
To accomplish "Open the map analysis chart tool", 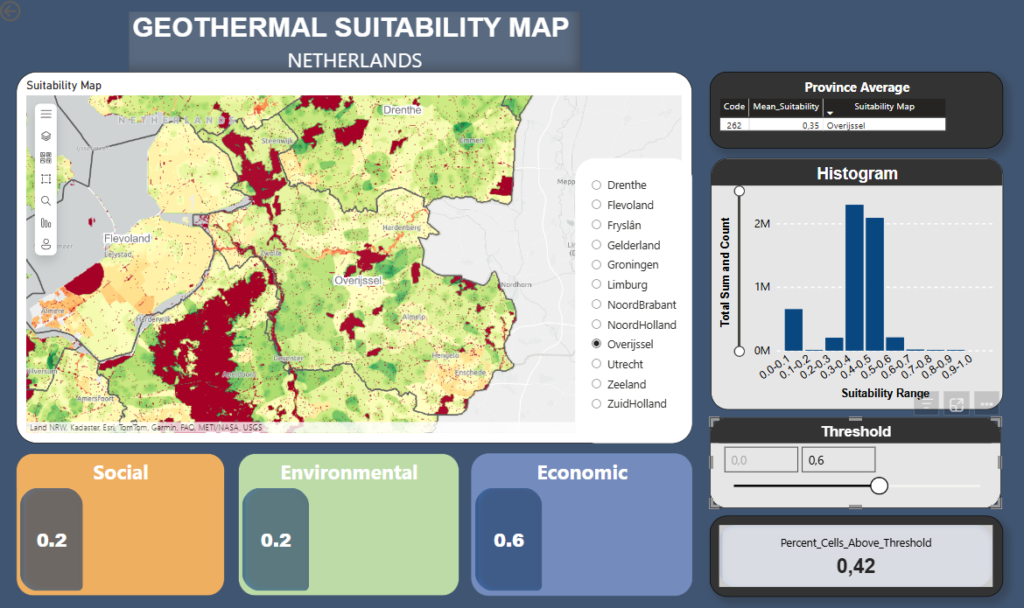I will click(46, 223).
